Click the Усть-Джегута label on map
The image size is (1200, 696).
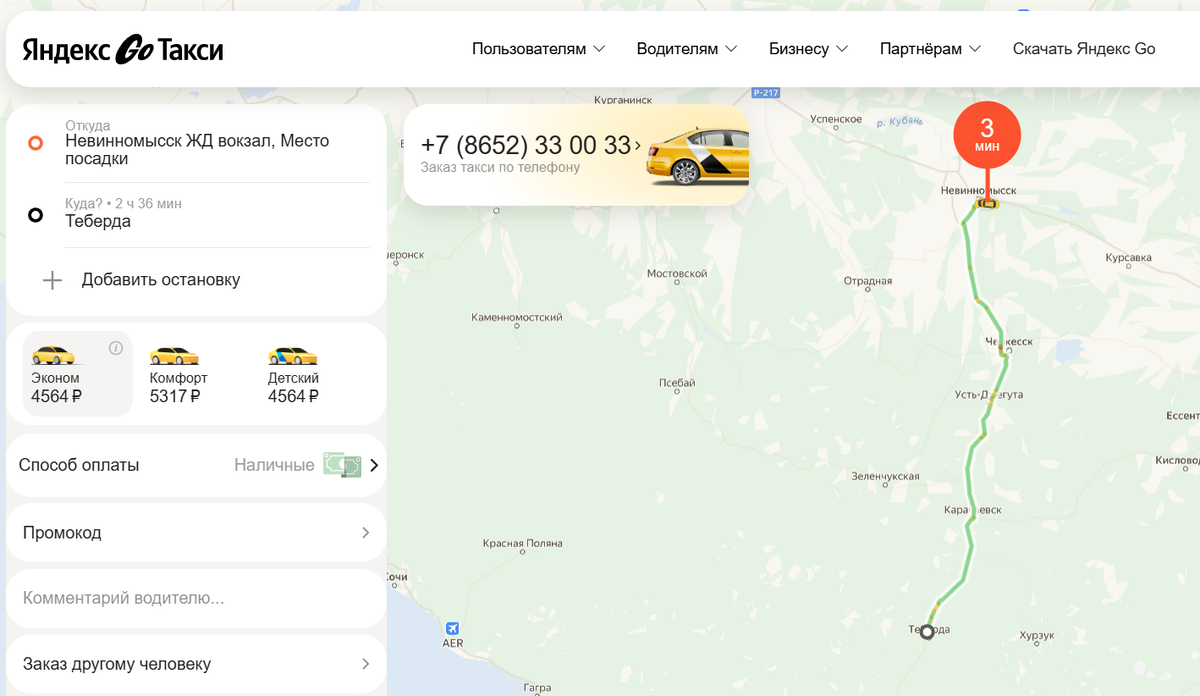(x=989, y=395)
